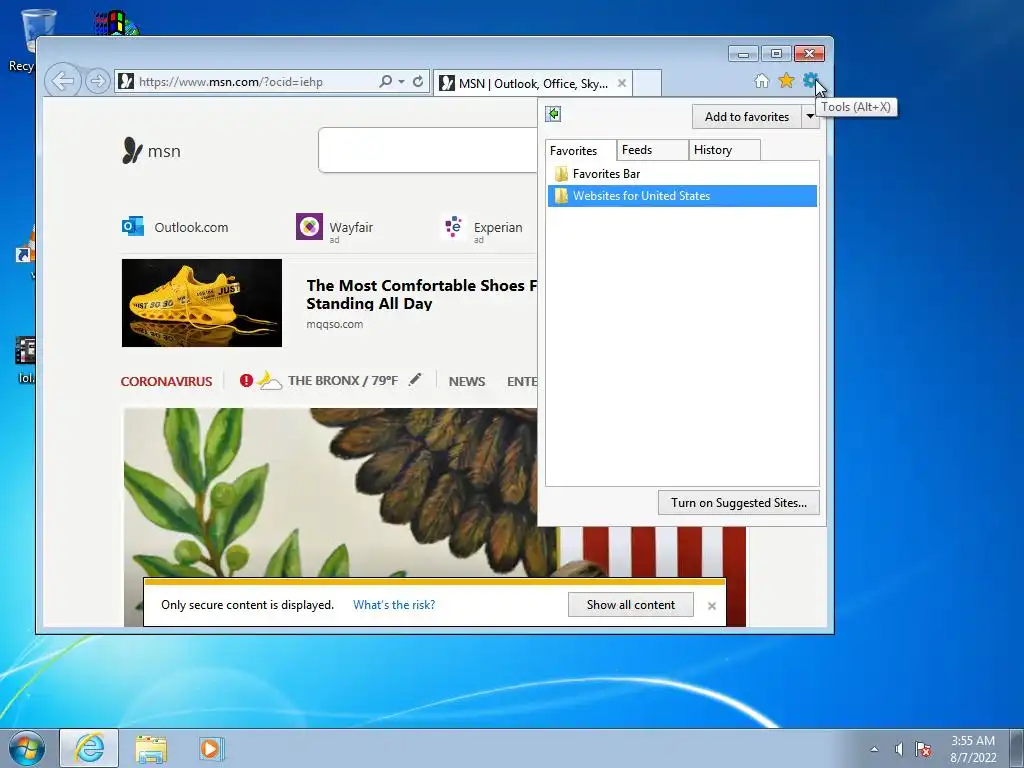Open the Wayfair ad icon
1024x768 pixels.
(x=310, y=227)
